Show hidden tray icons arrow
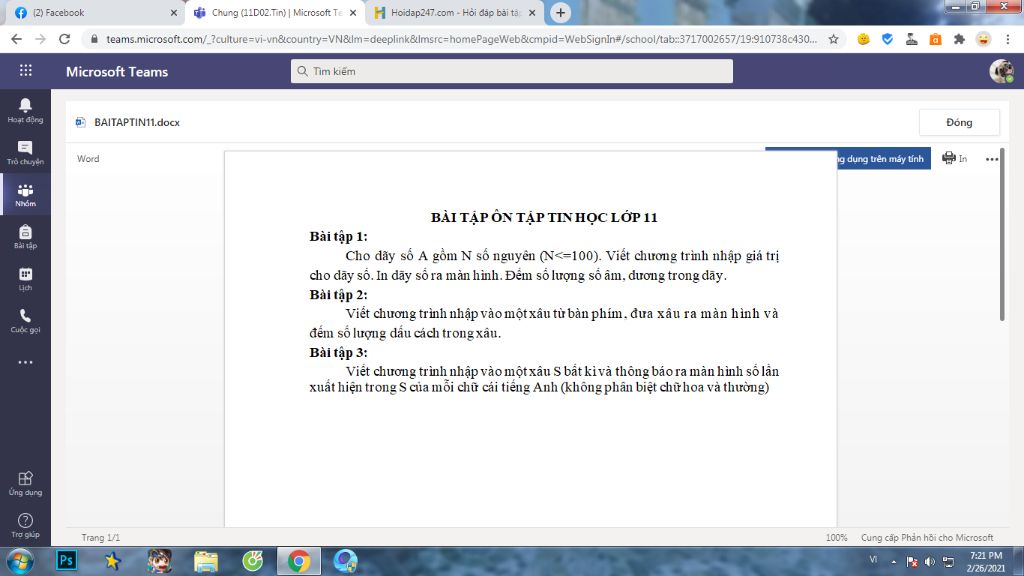The height and width of the screenshot is (576, 1024). tap(893, 562)
